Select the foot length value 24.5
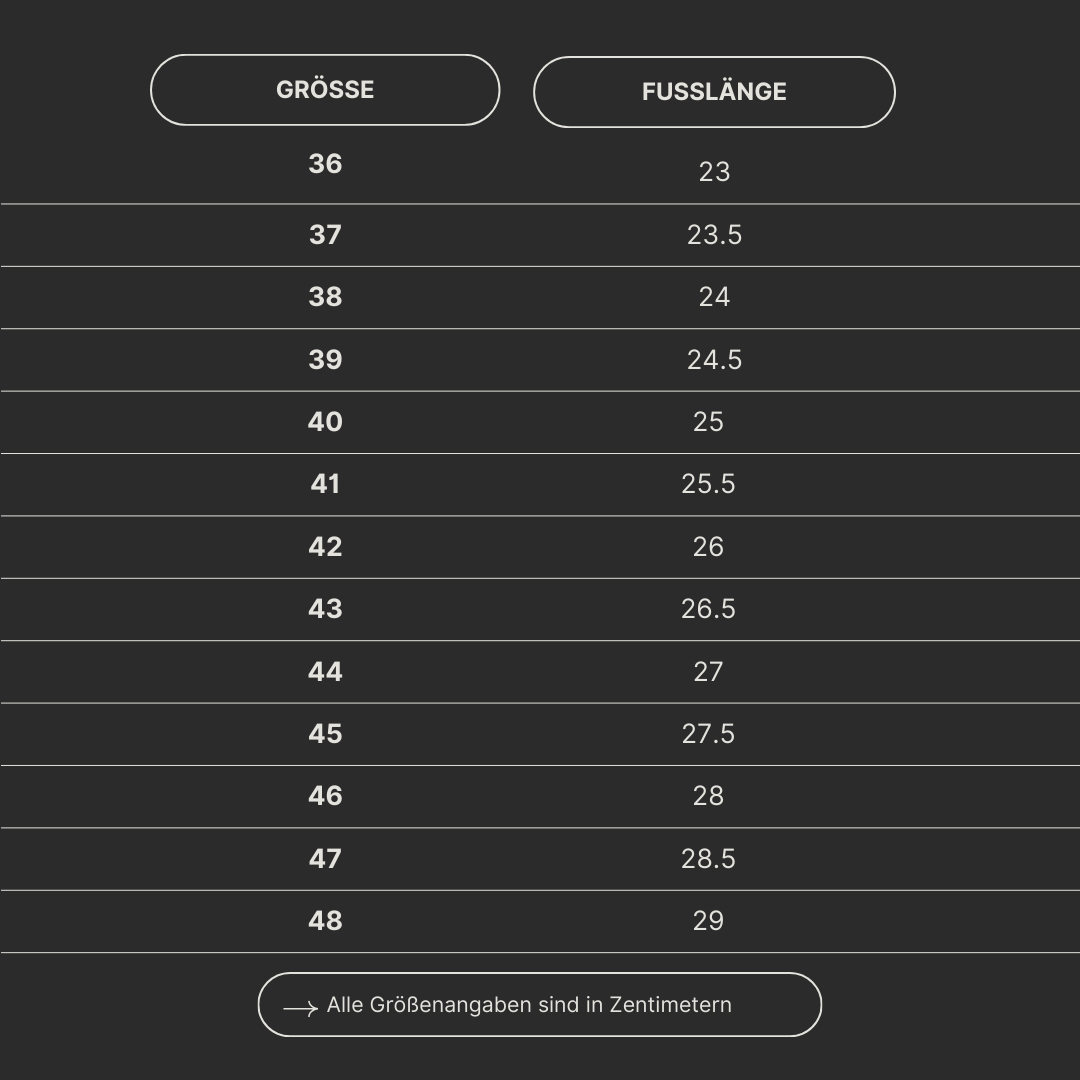 click(714, 360)
